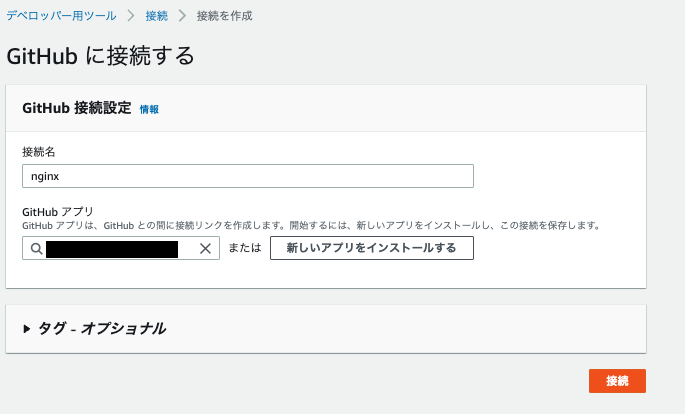Click the 接続を作成 breadcrumb text

point(224,16)
